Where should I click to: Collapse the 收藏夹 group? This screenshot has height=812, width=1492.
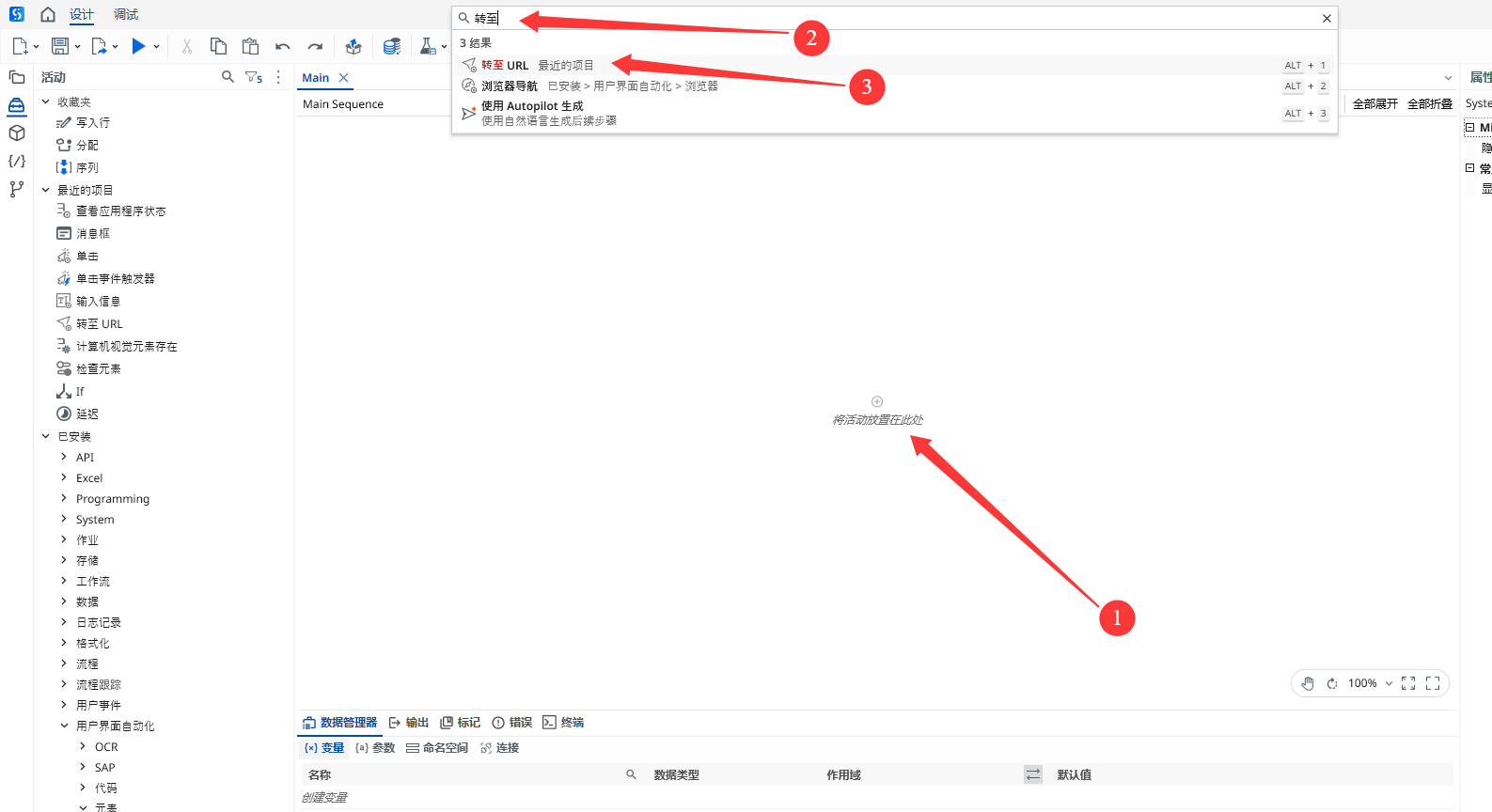click(x=45, y=101)
